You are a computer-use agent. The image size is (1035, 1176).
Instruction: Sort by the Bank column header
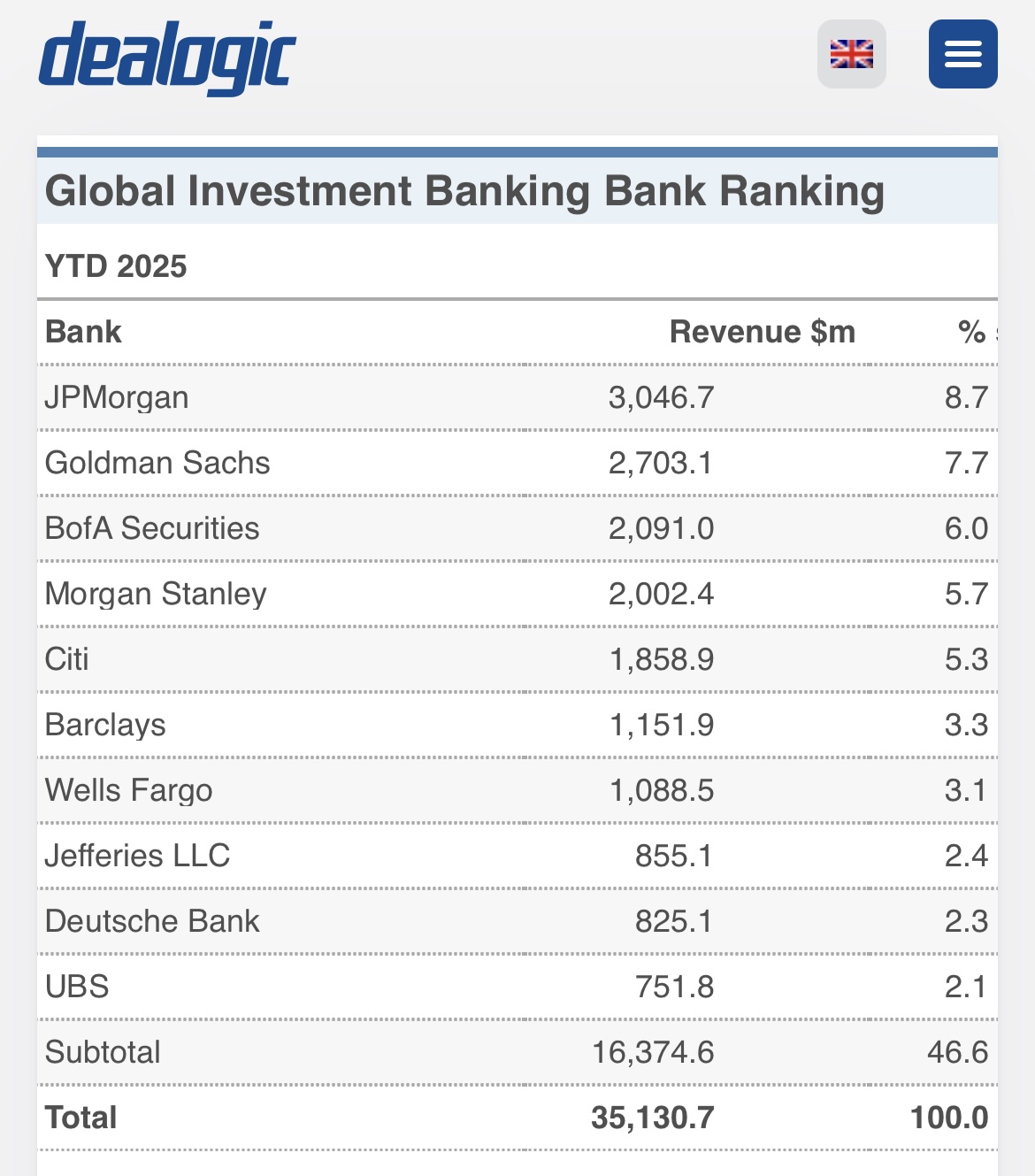coord(83,332)
